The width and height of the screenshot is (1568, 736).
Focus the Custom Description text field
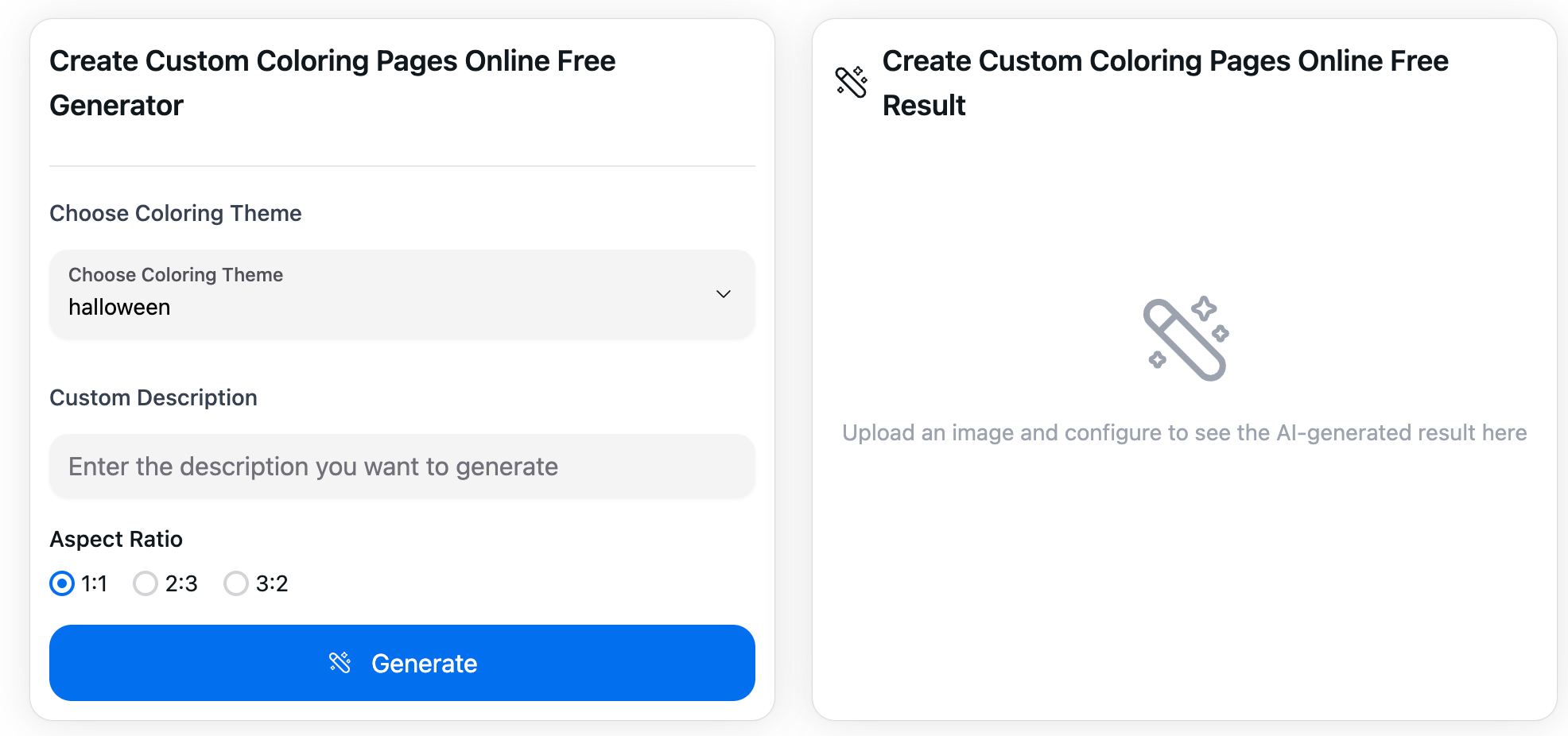(x=402, y=467)
